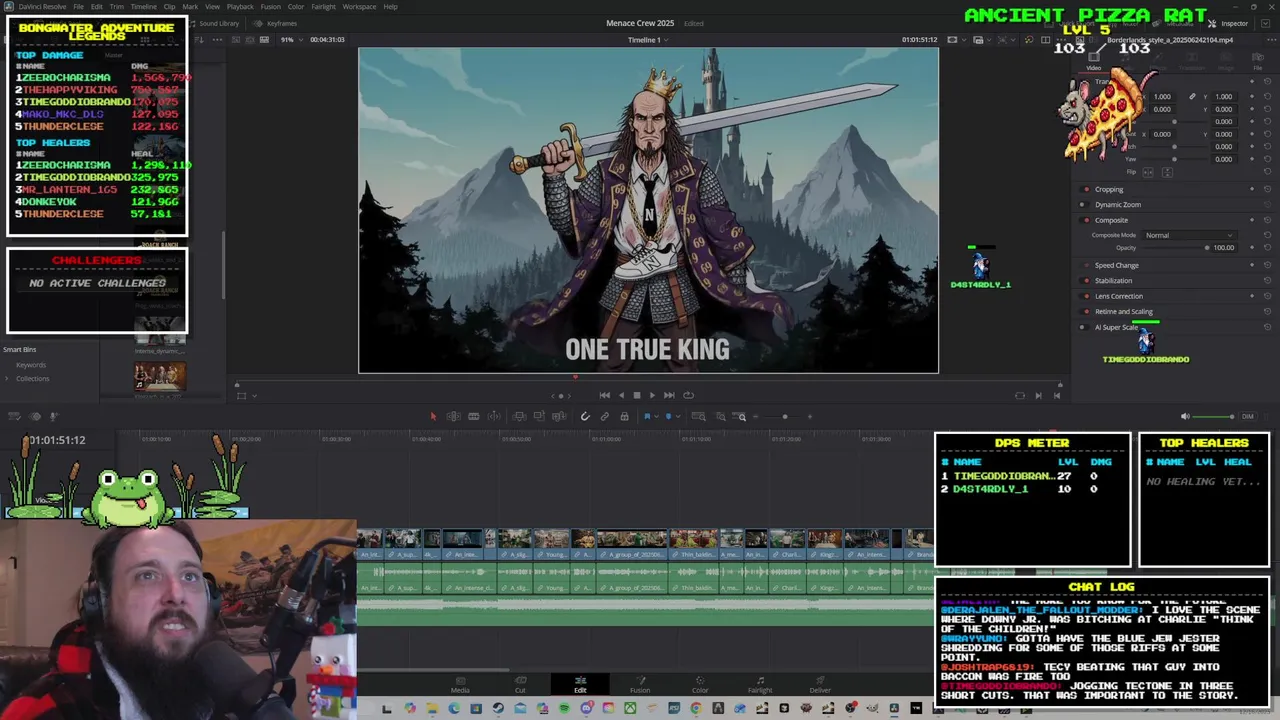The image size is (1280, 720).
Task: Click the Overwrite Clip toolbar icon
Action: click(x=539, y=416)
